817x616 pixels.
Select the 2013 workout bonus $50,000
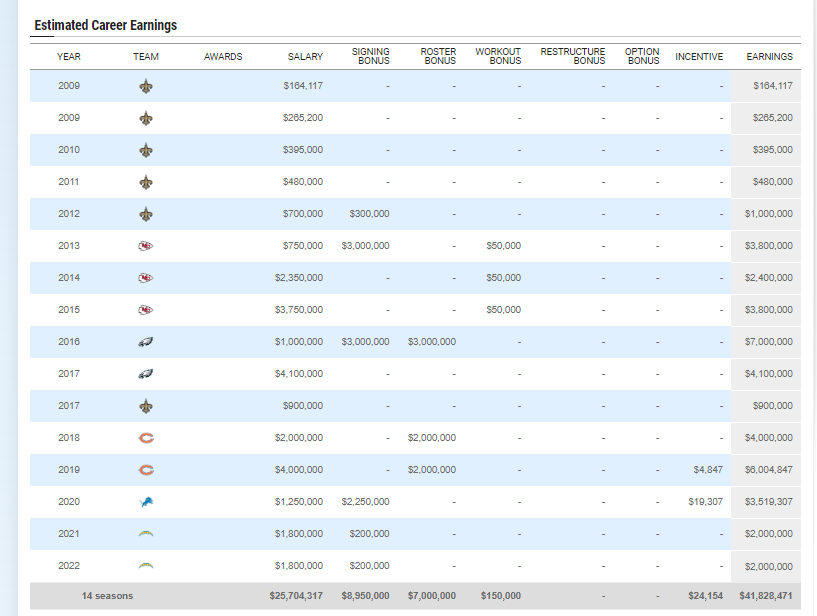click(x=503, y=246)
